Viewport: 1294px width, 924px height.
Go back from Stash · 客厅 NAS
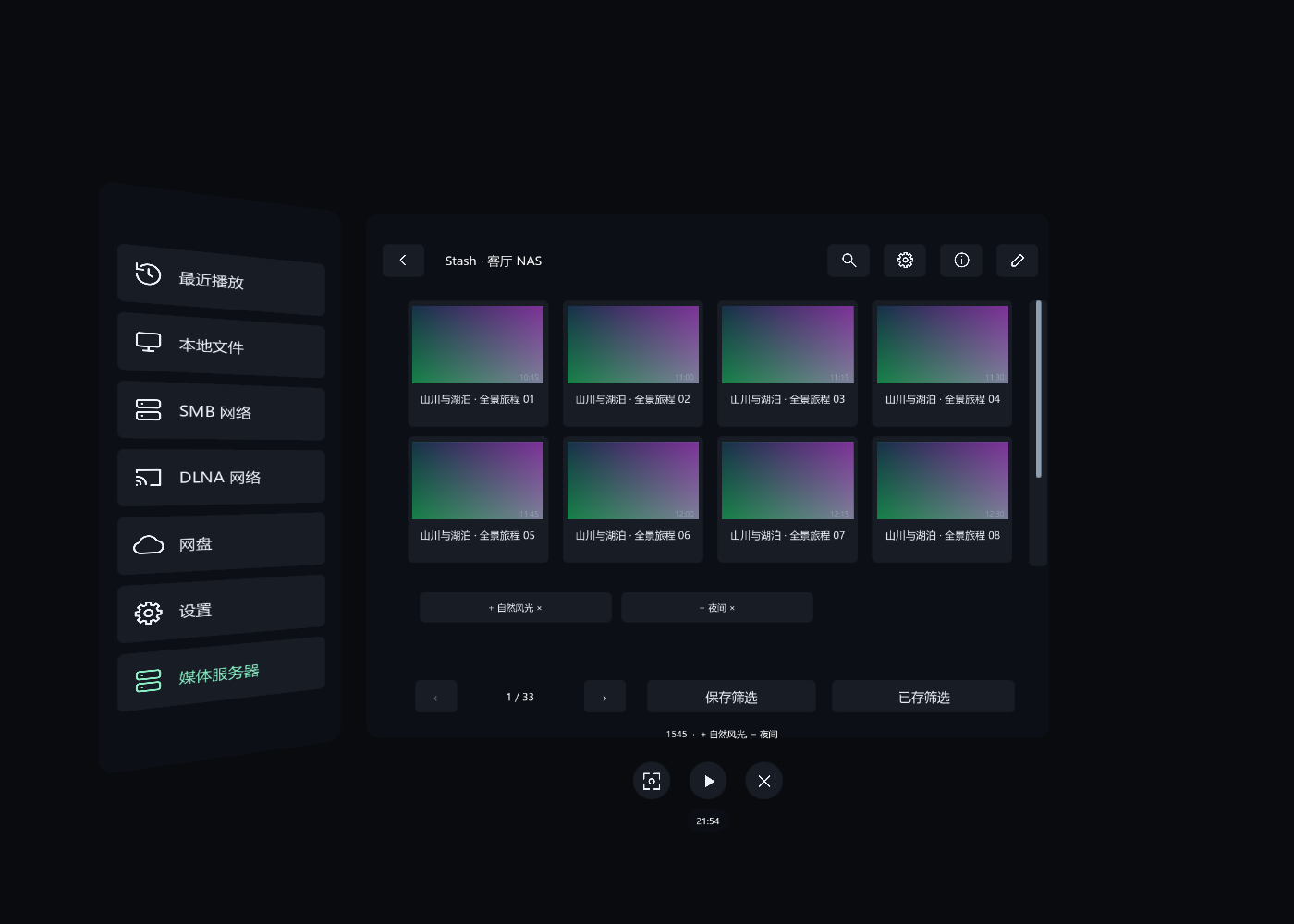point(403,261)
